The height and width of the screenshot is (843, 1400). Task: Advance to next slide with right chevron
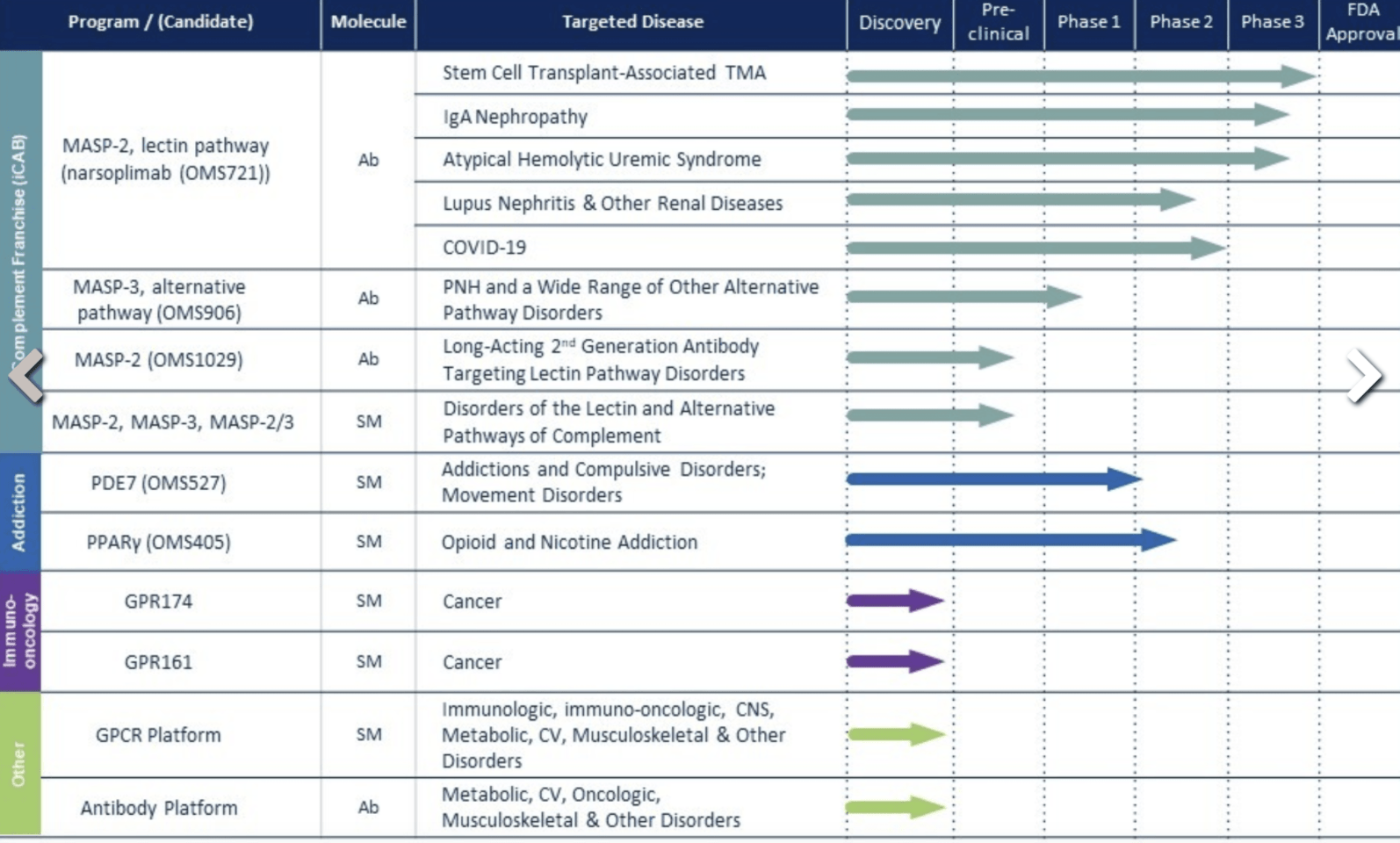1365,376
